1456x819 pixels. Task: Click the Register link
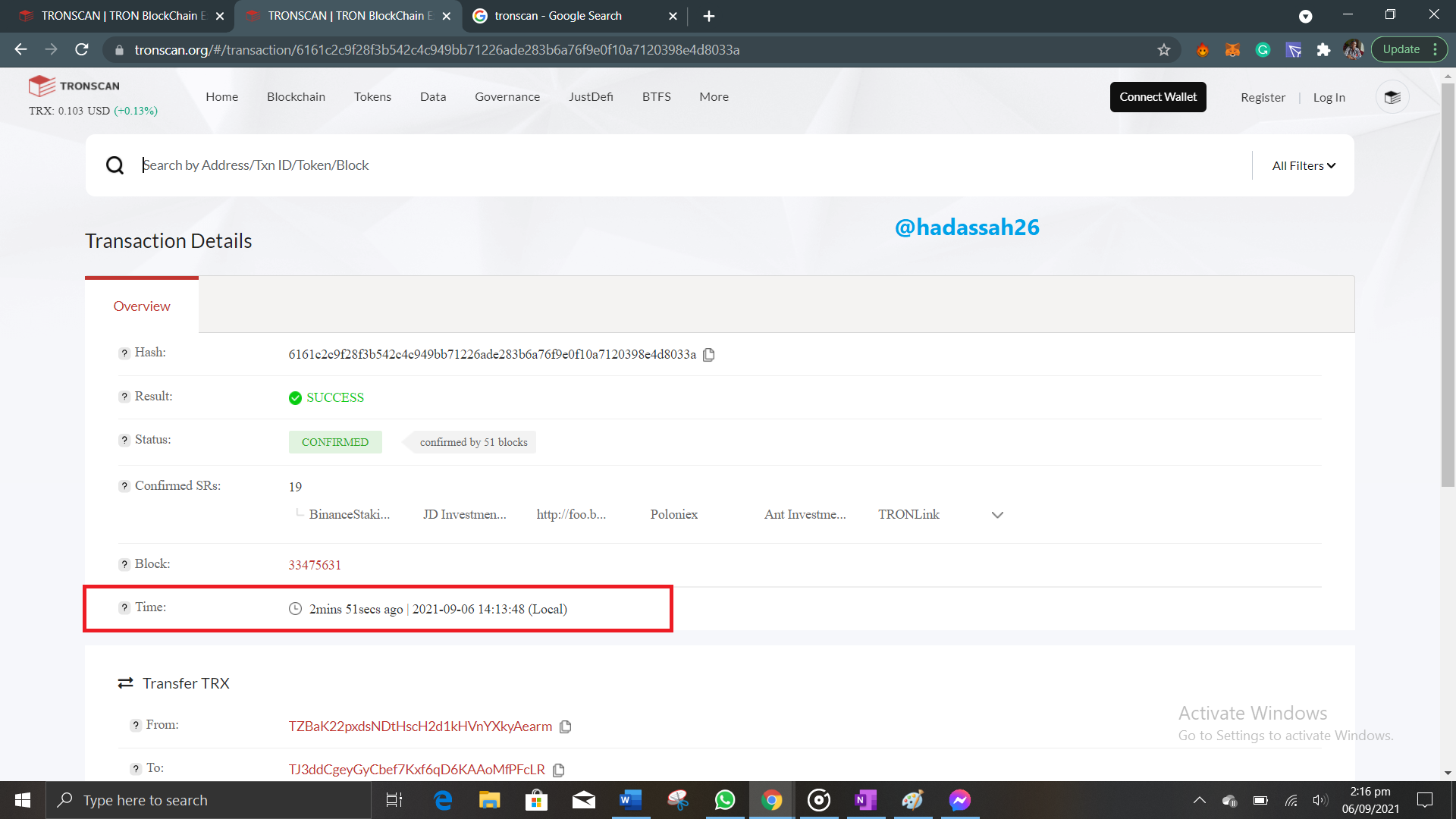click(x=1263, y=98)
